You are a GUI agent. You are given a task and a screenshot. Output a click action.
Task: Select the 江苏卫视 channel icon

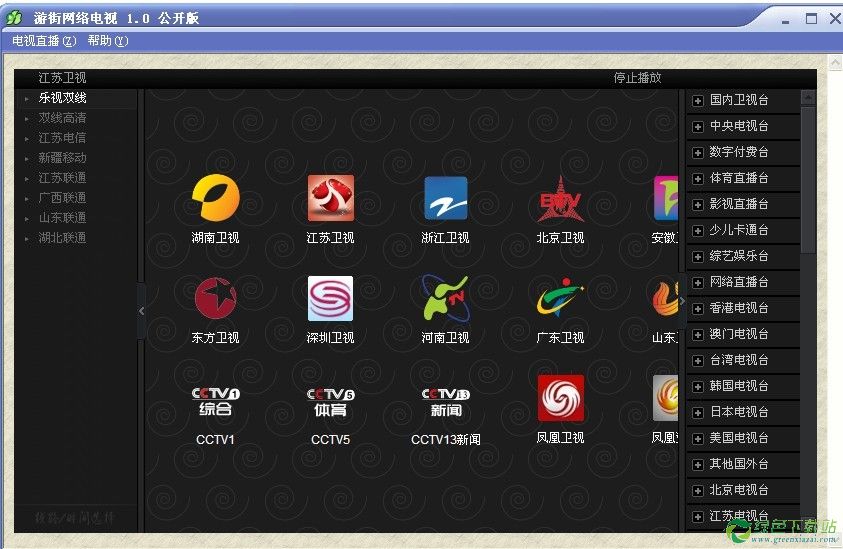[x=330, y=198]
